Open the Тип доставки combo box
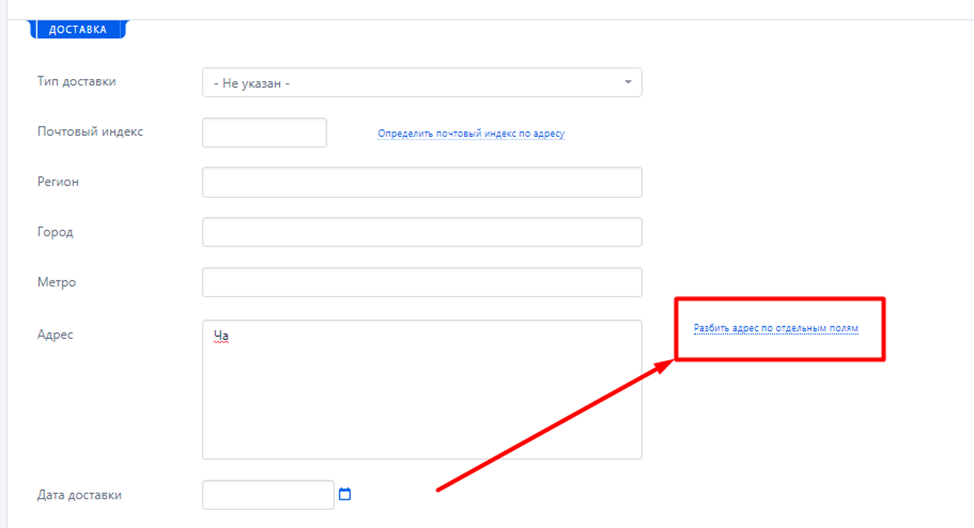974x528 pixels. tap(422, 83)
